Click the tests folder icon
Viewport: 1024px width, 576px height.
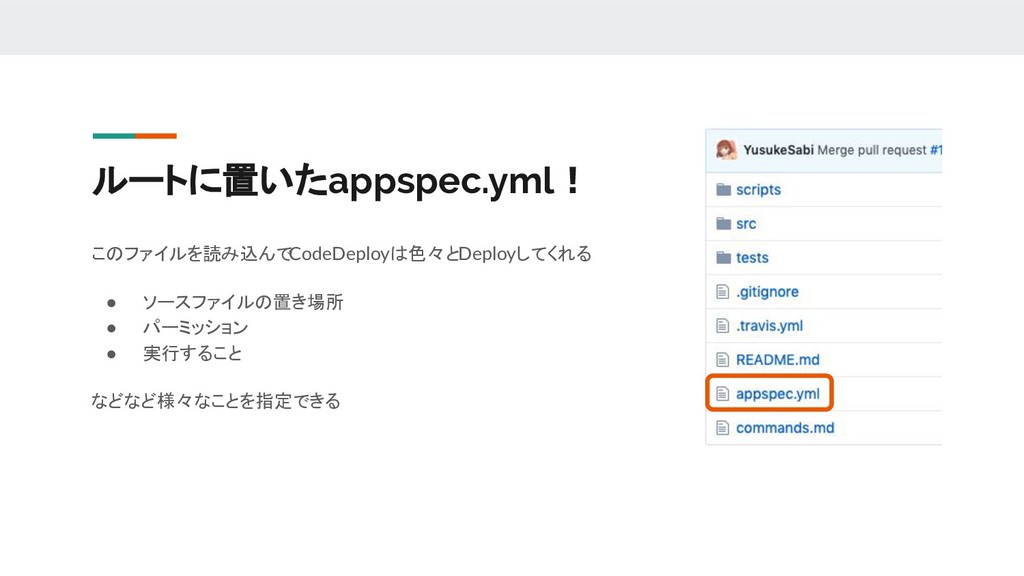723,258
